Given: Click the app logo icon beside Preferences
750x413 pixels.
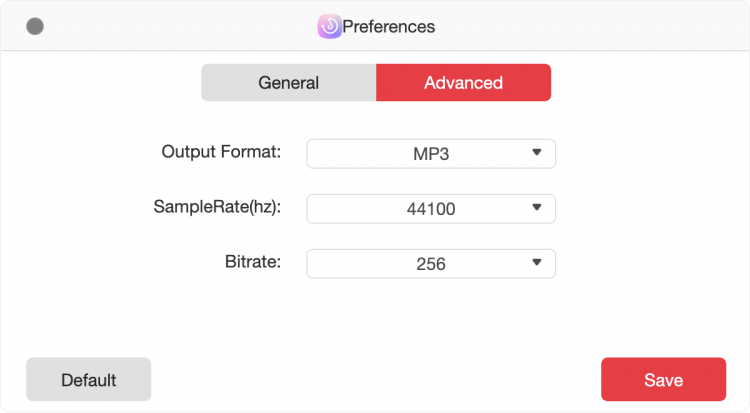Looking at the screenshot, I should pos(329,26).
